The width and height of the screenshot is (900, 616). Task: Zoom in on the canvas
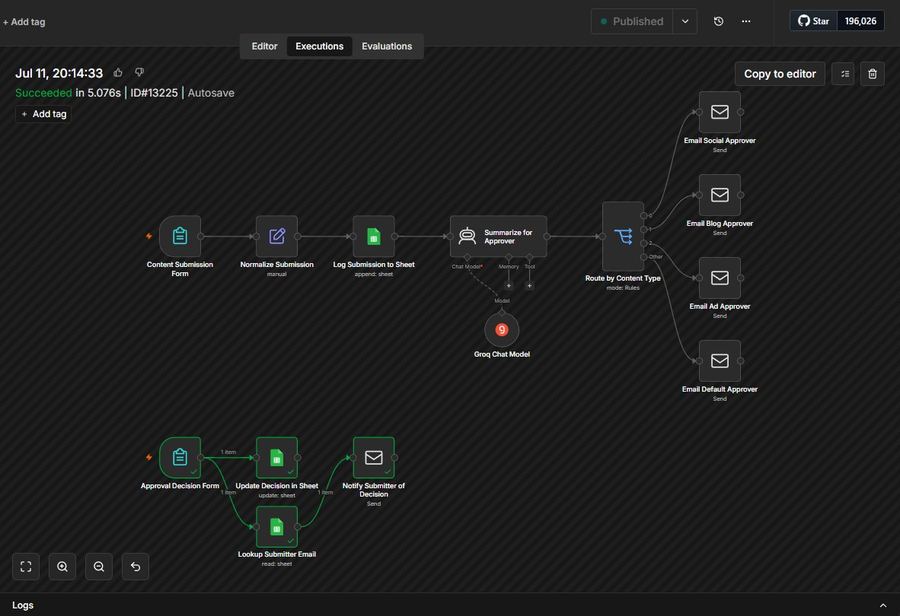tap(62, 567)
